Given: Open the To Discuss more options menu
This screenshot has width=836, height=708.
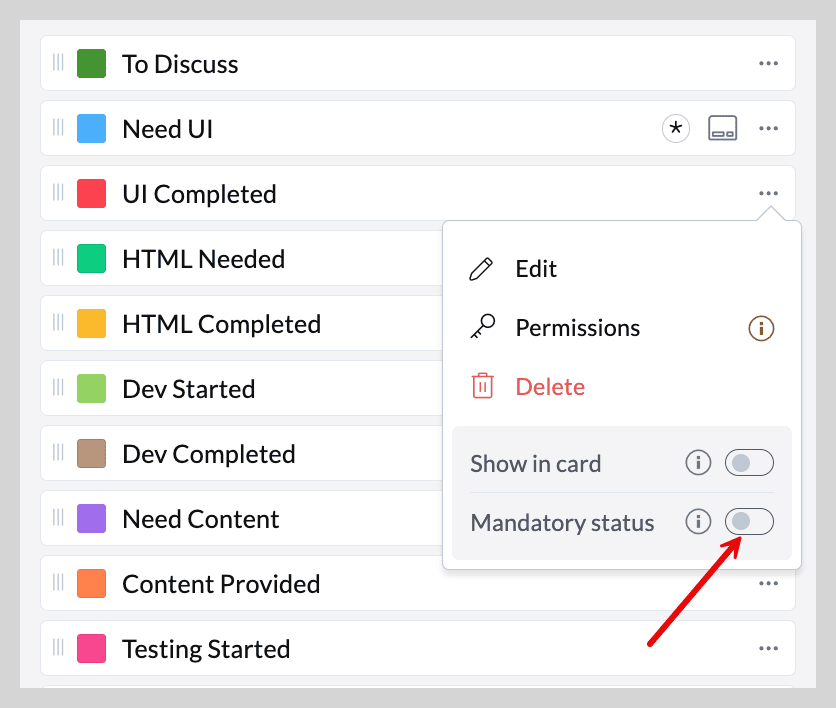Looking at the screenshot, I should 768,63.
